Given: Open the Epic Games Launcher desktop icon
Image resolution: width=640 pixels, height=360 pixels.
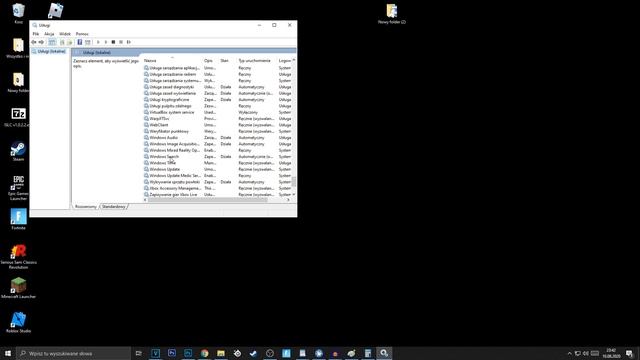Looking at the screenshot, I should tap(18, 187).
